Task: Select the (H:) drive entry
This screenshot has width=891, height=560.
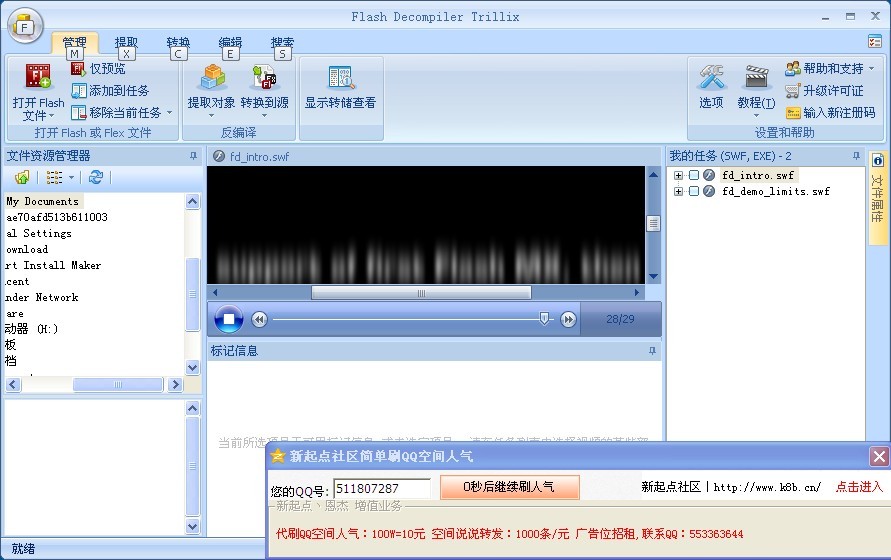Action: coord(31,329)
